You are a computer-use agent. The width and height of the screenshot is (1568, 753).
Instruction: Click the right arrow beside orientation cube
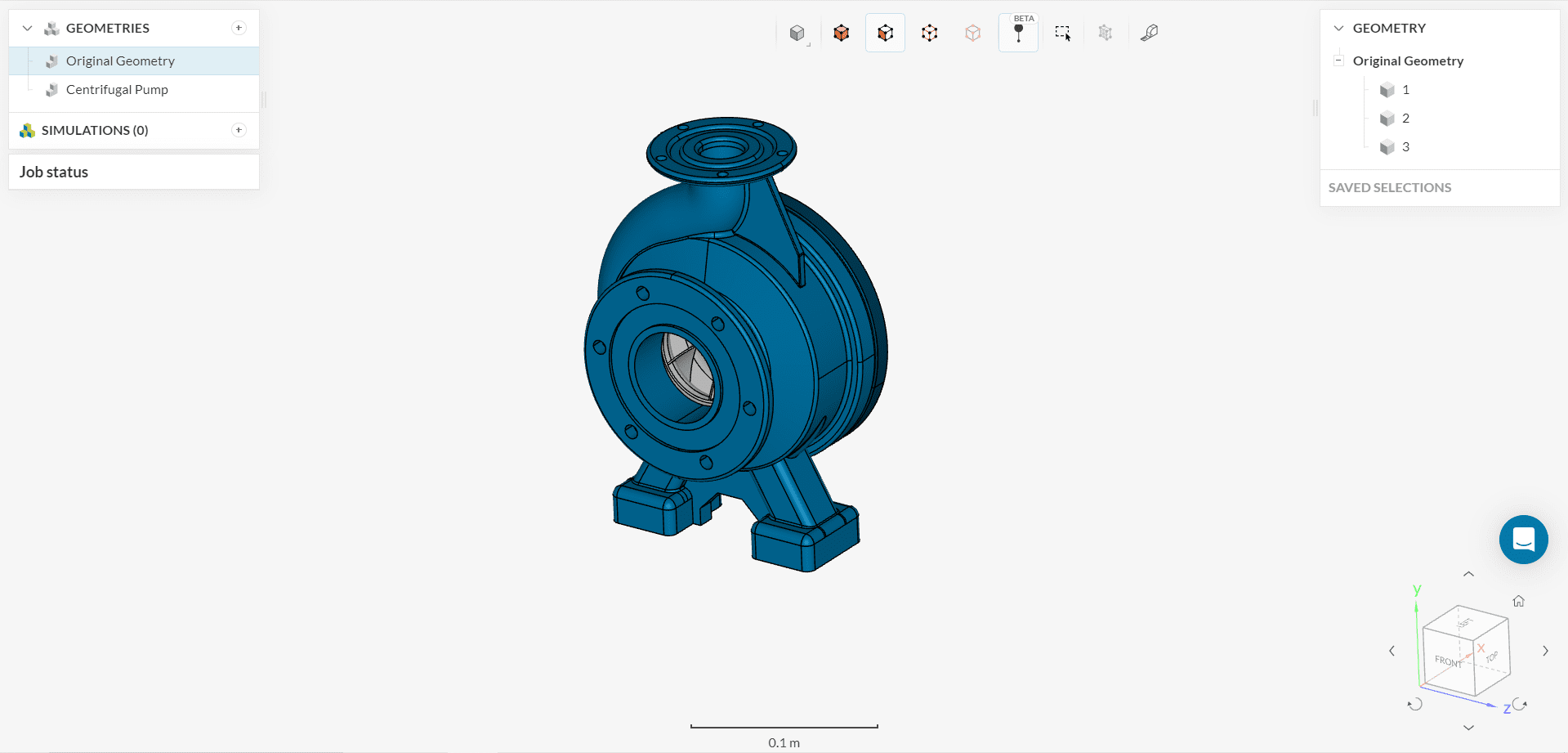[1545, 652]
